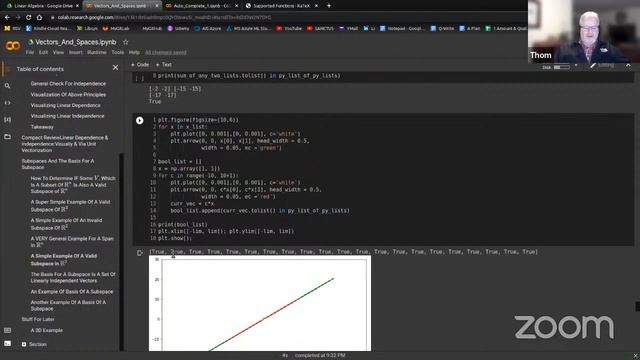Click the All changes saved link
This screenshot has width=640, height=360.
coord(166,52)
